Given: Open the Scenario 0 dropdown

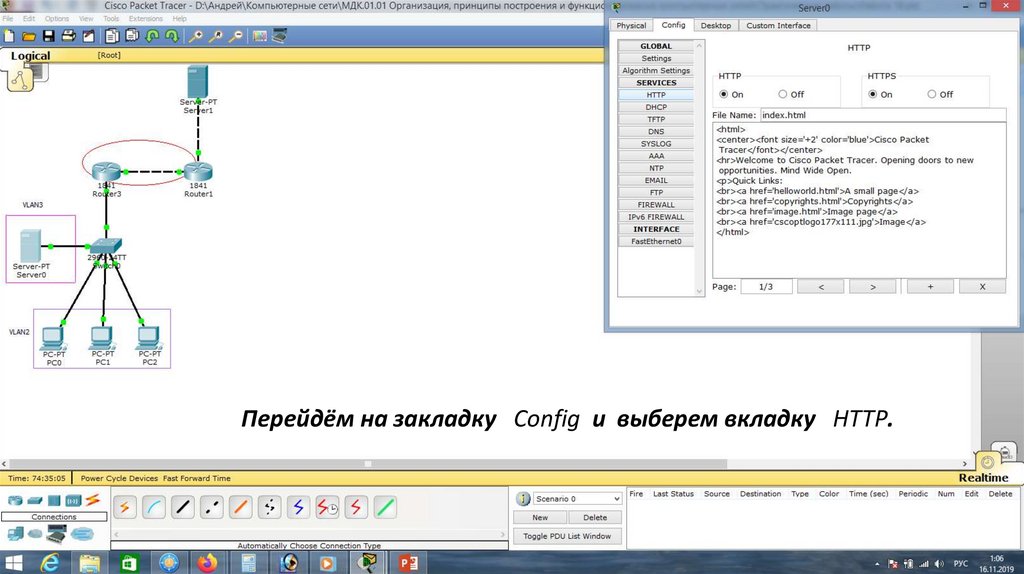Looking at the screenshot, I should [567, 498].
